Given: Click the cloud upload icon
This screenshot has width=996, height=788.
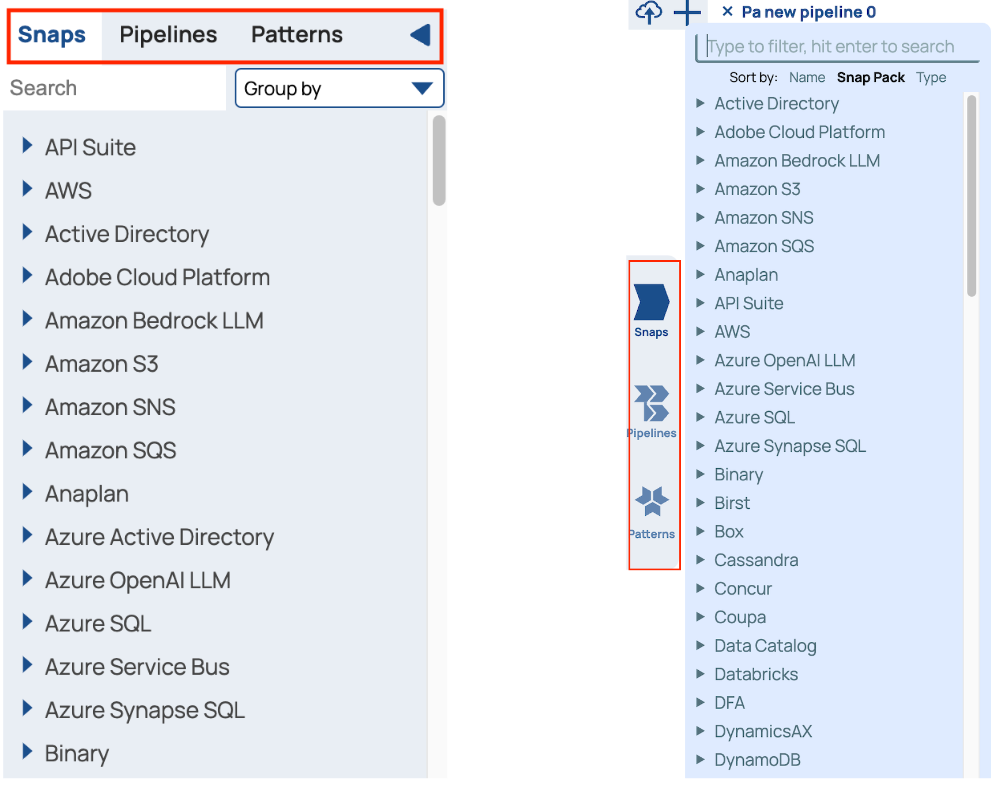Looking at the screenshot, I should coord(649,13).
